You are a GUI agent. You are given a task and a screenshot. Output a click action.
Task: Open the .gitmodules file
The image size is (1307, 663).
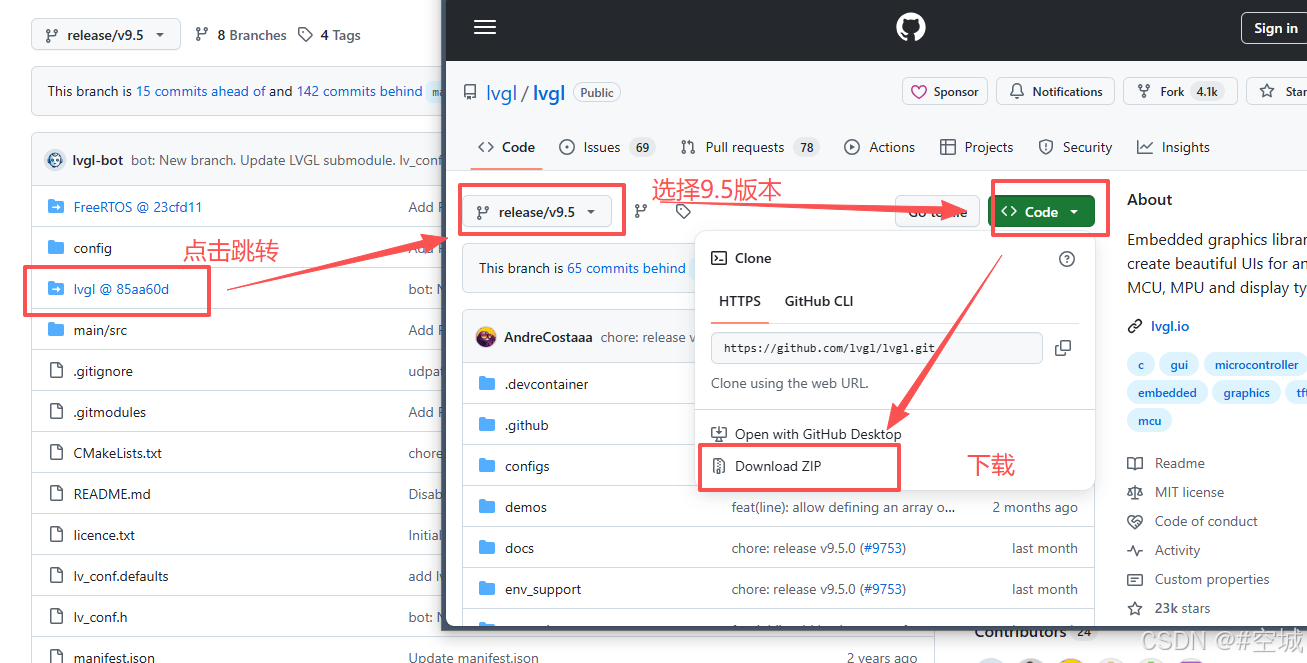pos(110,412)
